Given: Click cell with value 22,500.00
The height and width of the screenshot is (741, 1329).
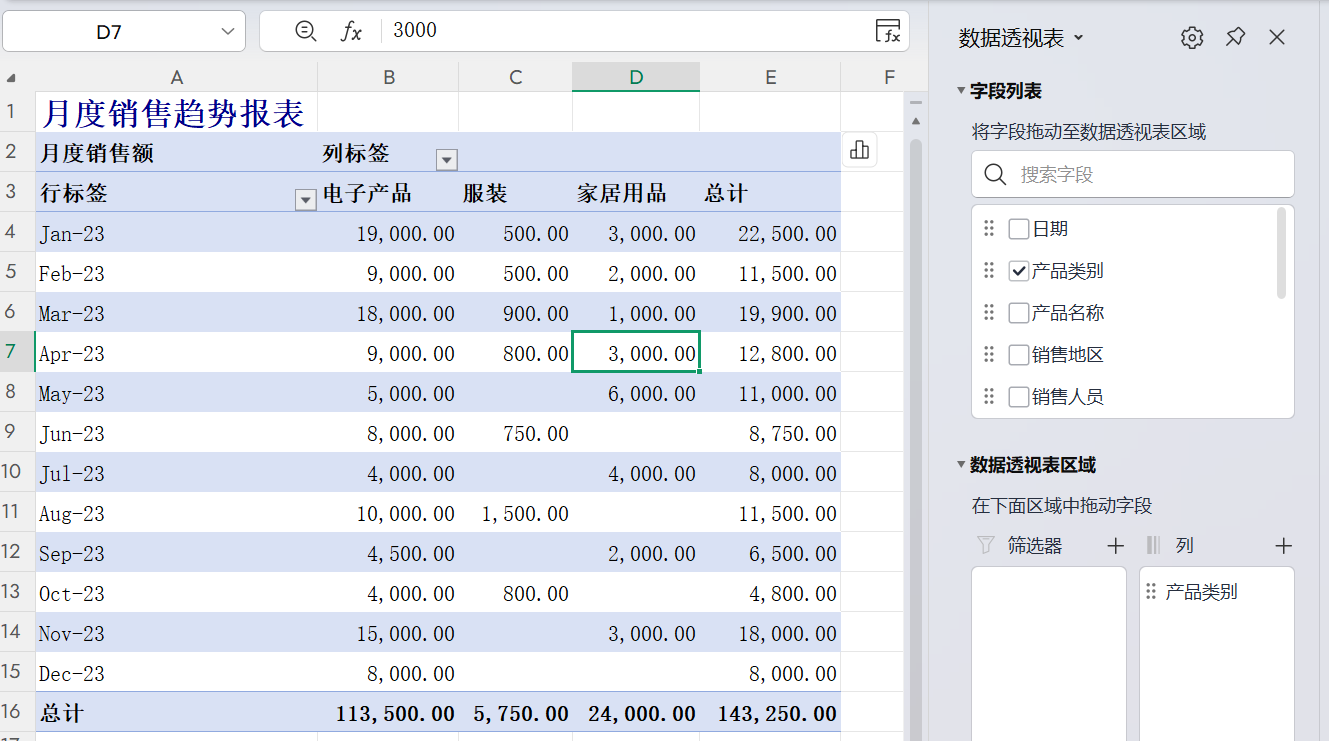Looking at the screenshot, I should 771,233.
